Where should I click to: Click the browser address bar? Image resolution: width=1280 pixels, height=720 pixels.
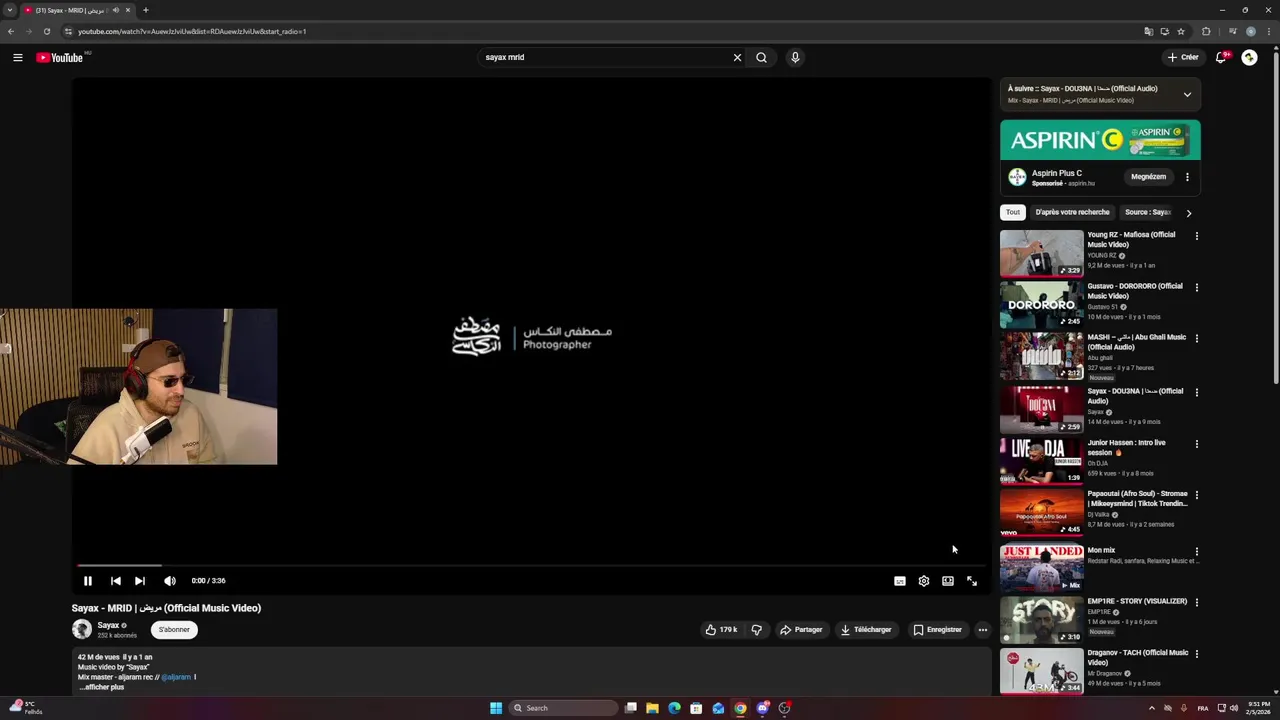600,31
